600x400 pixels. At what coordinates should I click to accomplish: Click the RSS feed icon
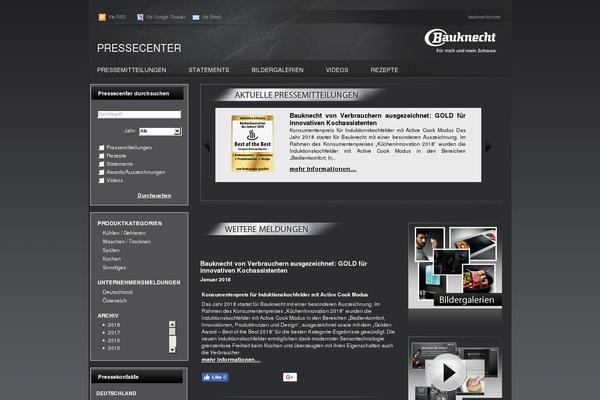[102, 17]
